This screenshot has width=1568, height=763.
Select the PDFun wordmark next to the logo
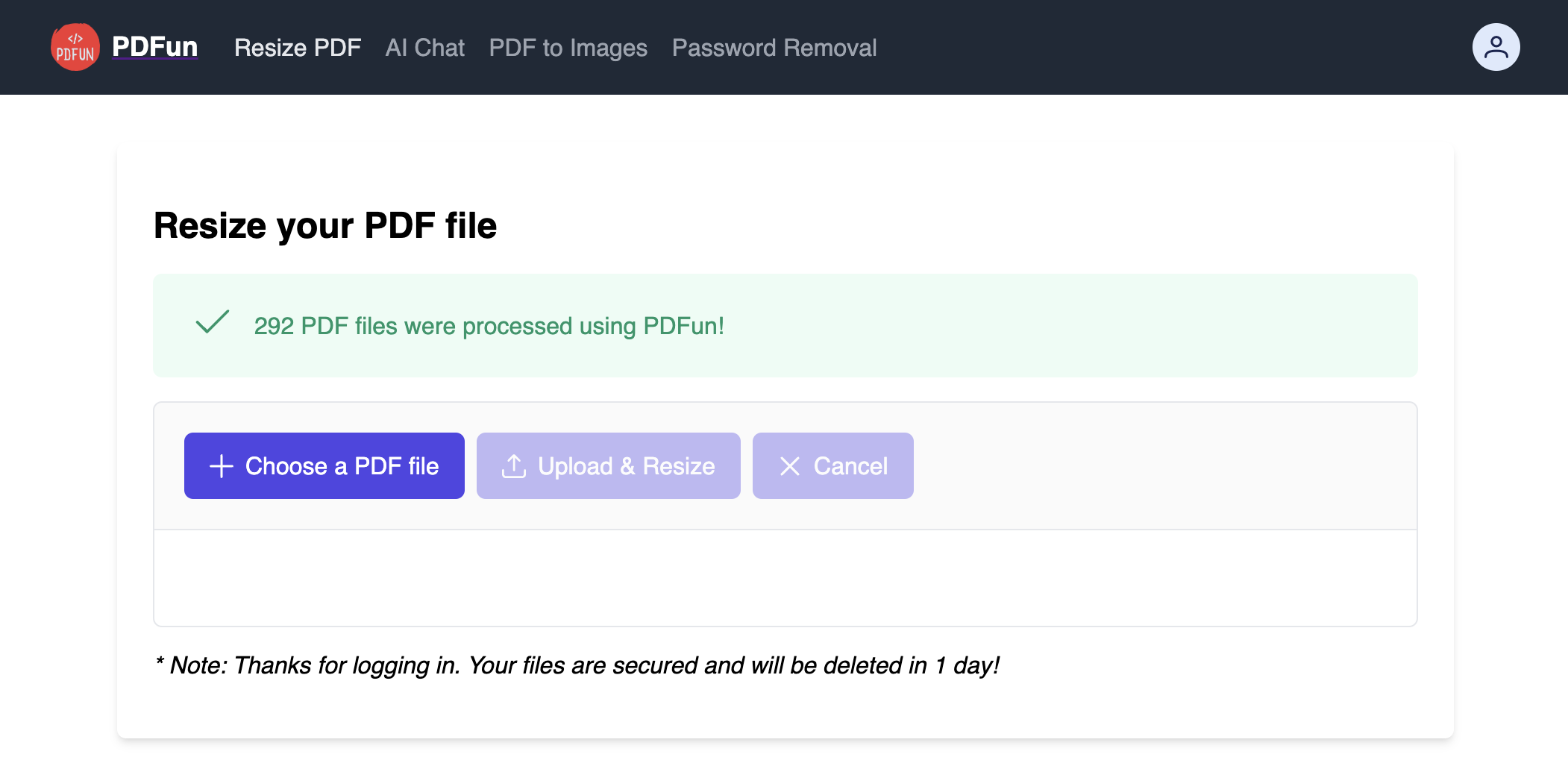pyautogui.click(x=154, y=45)
